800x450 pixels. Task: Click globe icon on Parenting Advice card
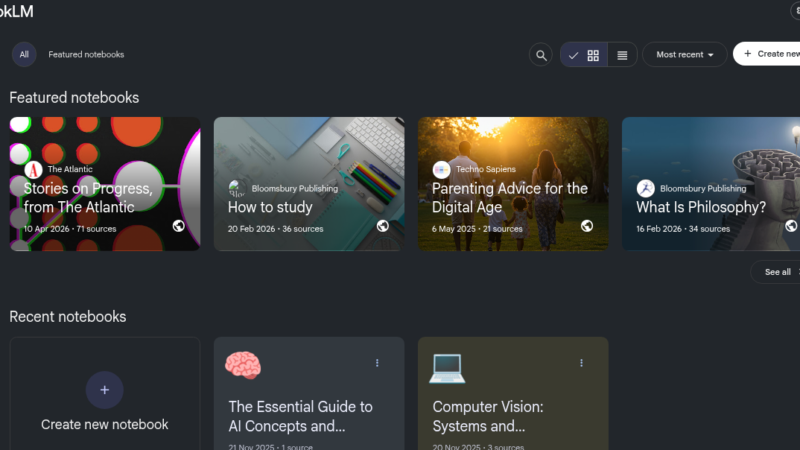point(587,226)
